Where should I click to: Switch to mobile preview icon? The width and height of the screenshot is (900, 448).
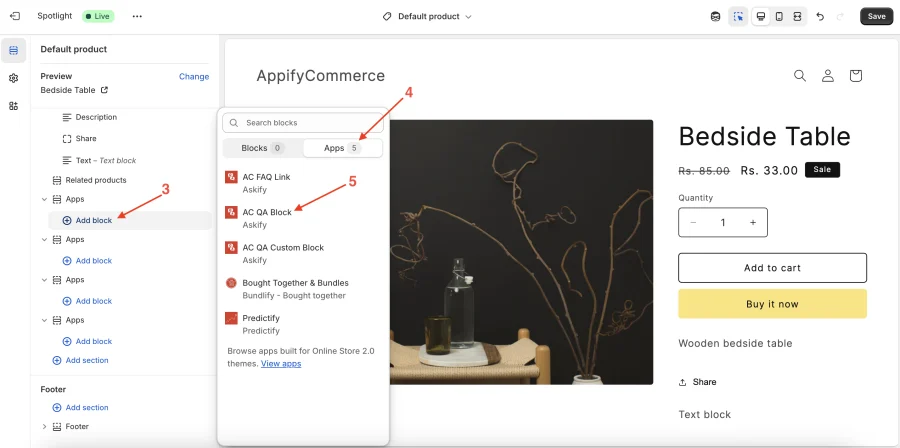779,17
